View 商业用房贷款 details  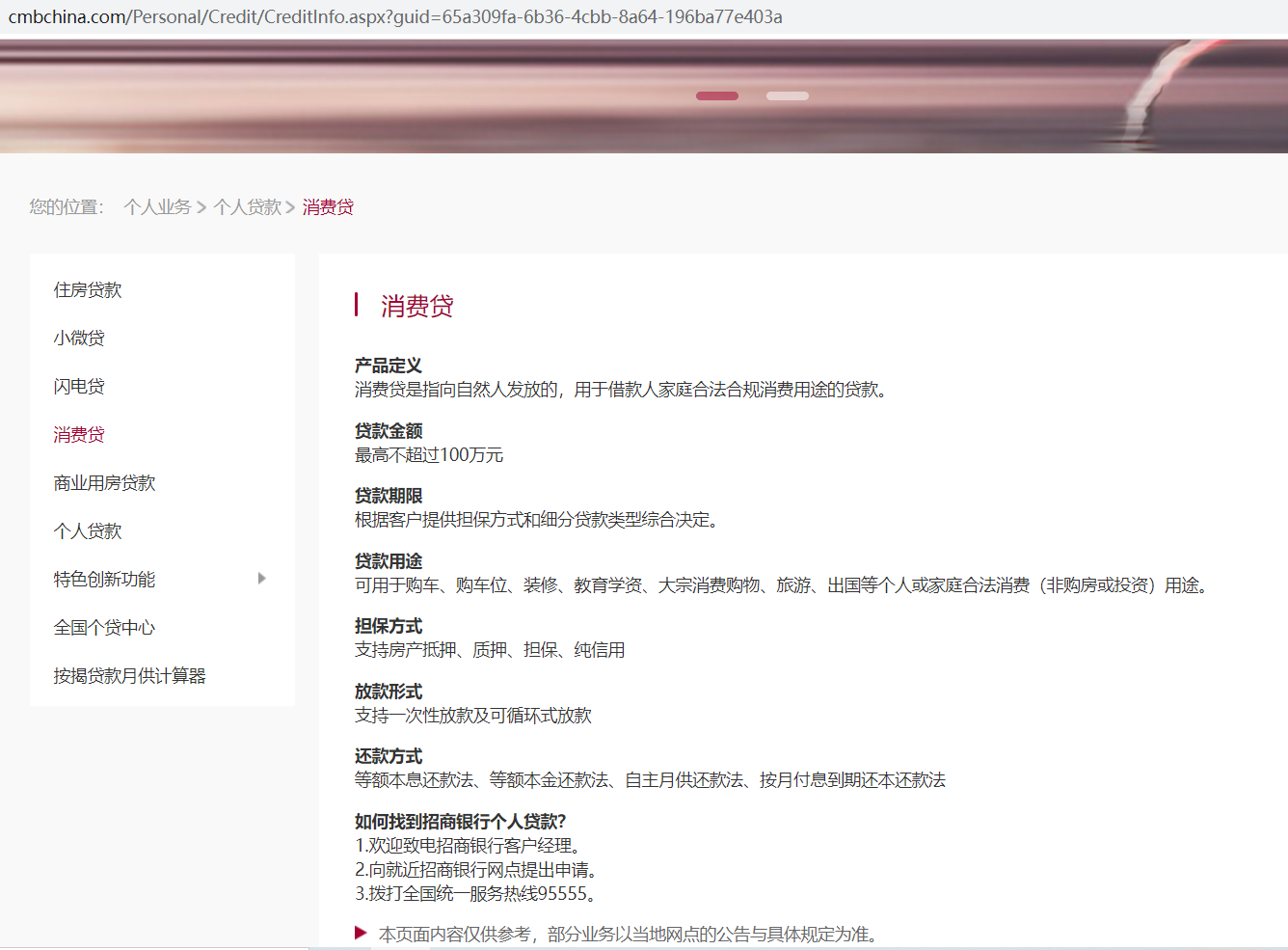pyautogui.click(x=103, y=482)
